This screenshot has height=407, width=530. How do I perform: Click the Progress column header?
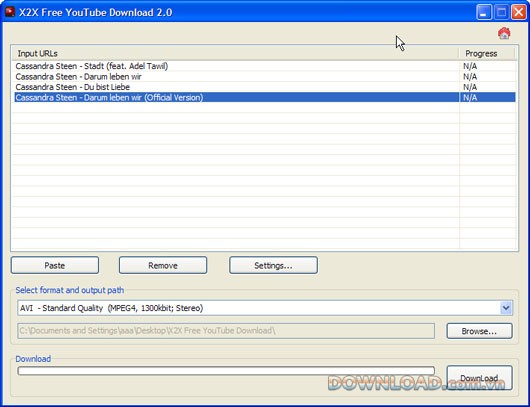[487, 53]
